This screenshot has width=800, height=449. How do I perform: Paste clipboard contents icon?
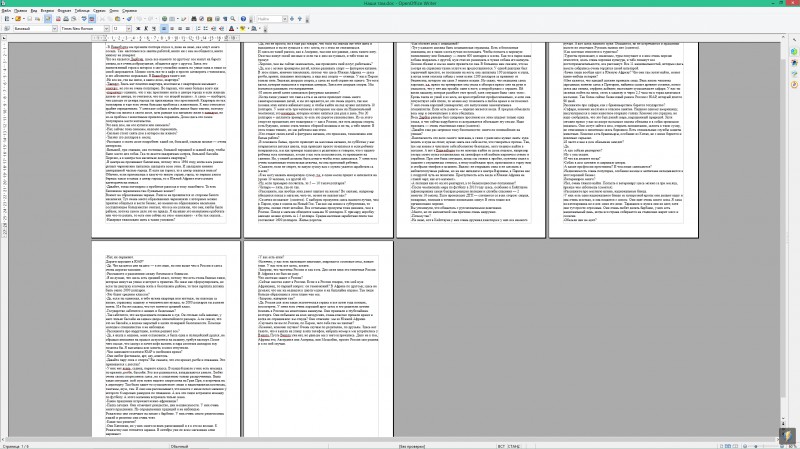click(117, 19)
